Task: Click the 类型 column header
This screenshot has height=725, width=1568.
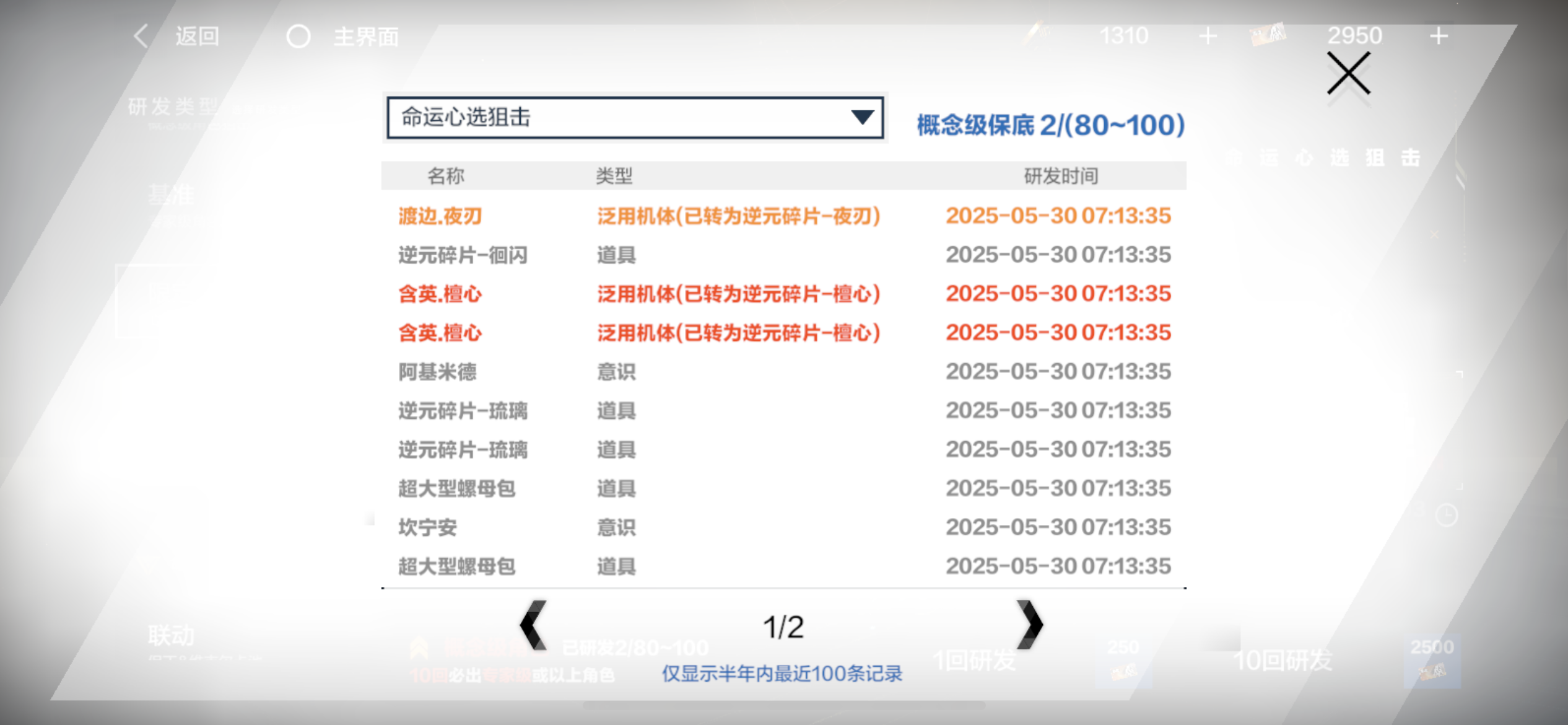Action: (614, 176)
